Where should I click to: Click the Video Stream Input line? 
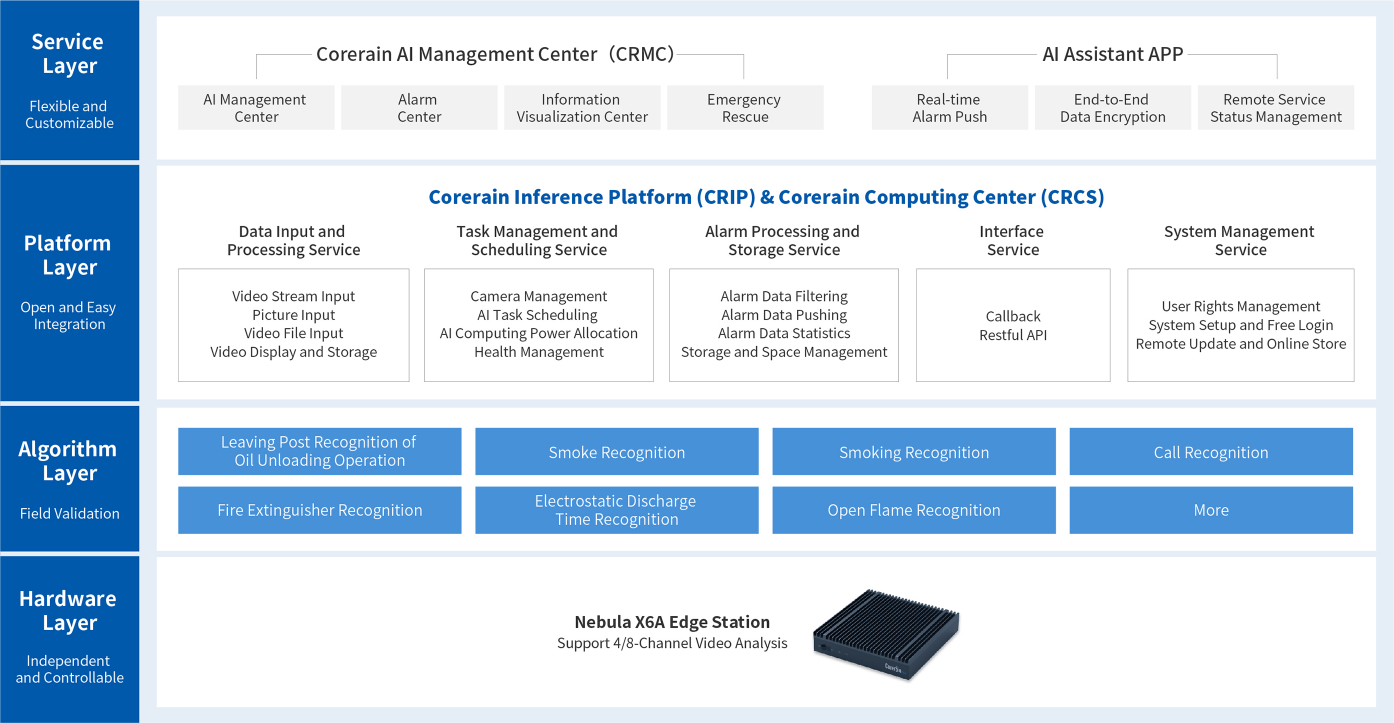coord(293,296)
